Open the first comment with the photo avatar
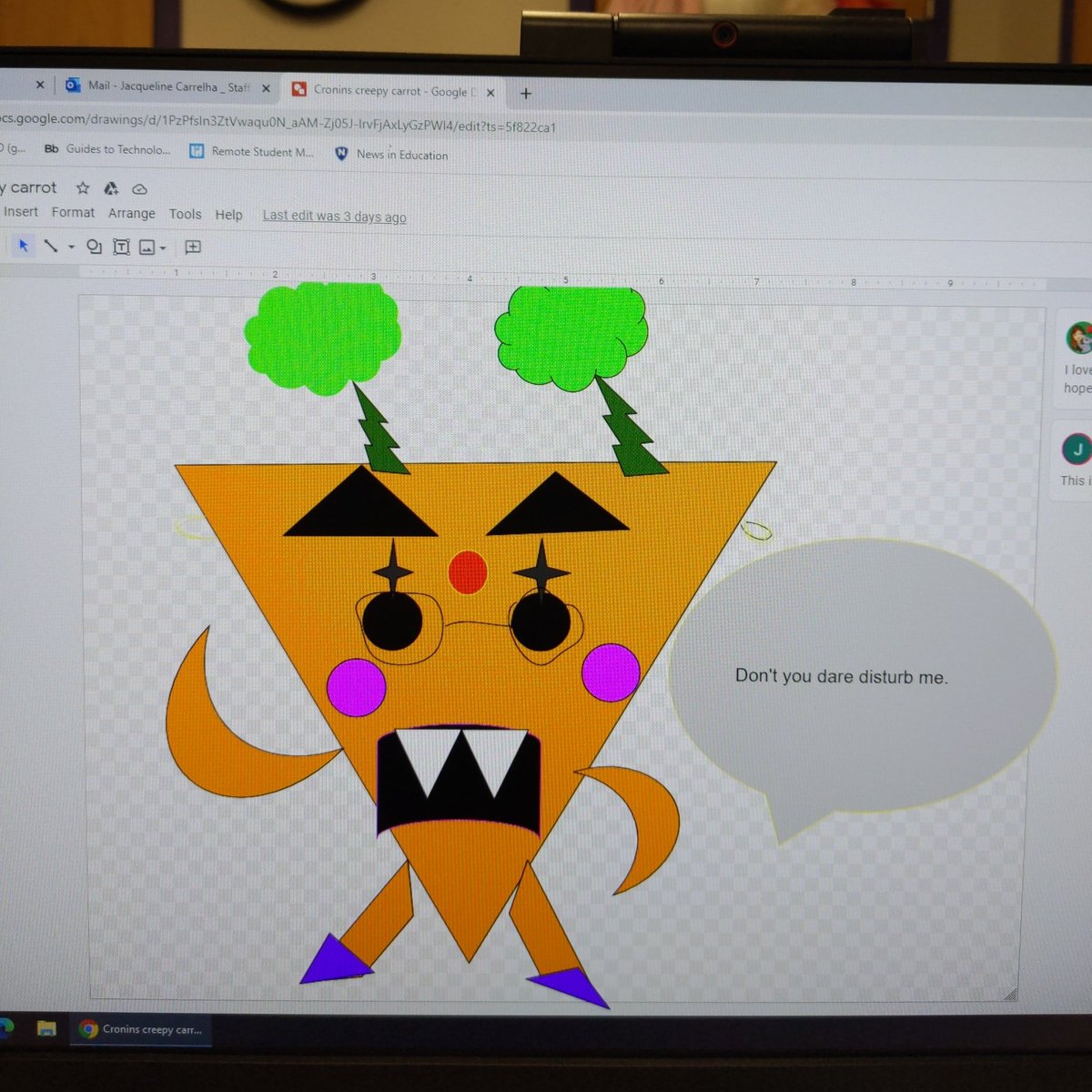Screen dimensions: 1092x1092 (x=1077, y=359)
